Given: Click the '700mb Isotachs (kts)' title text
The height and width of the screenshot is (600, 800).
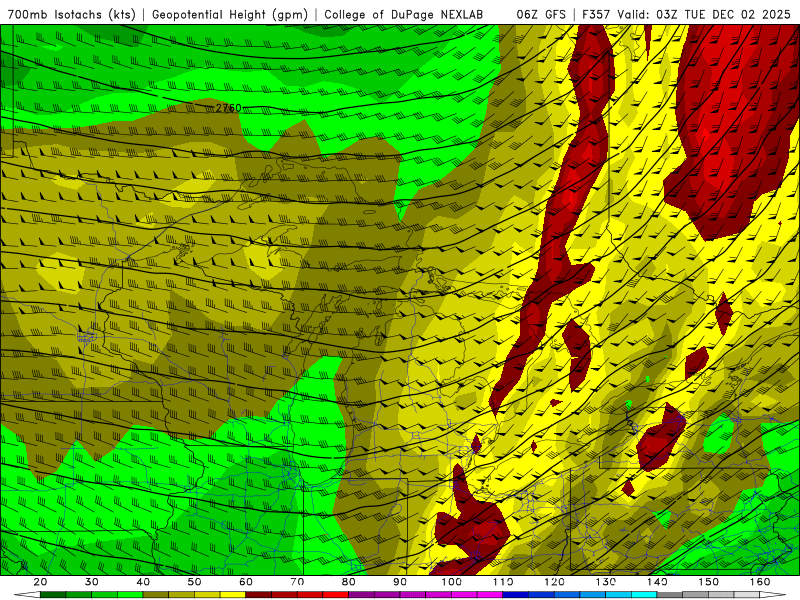Looking at the screenshot, I should [71, 14].
